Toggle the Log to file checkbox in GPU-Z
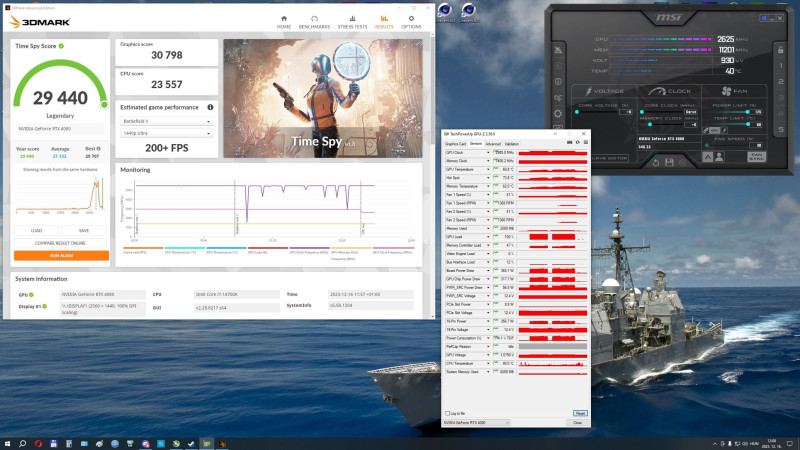This screenshot has width=800, height=450. (x=447, y=413)
